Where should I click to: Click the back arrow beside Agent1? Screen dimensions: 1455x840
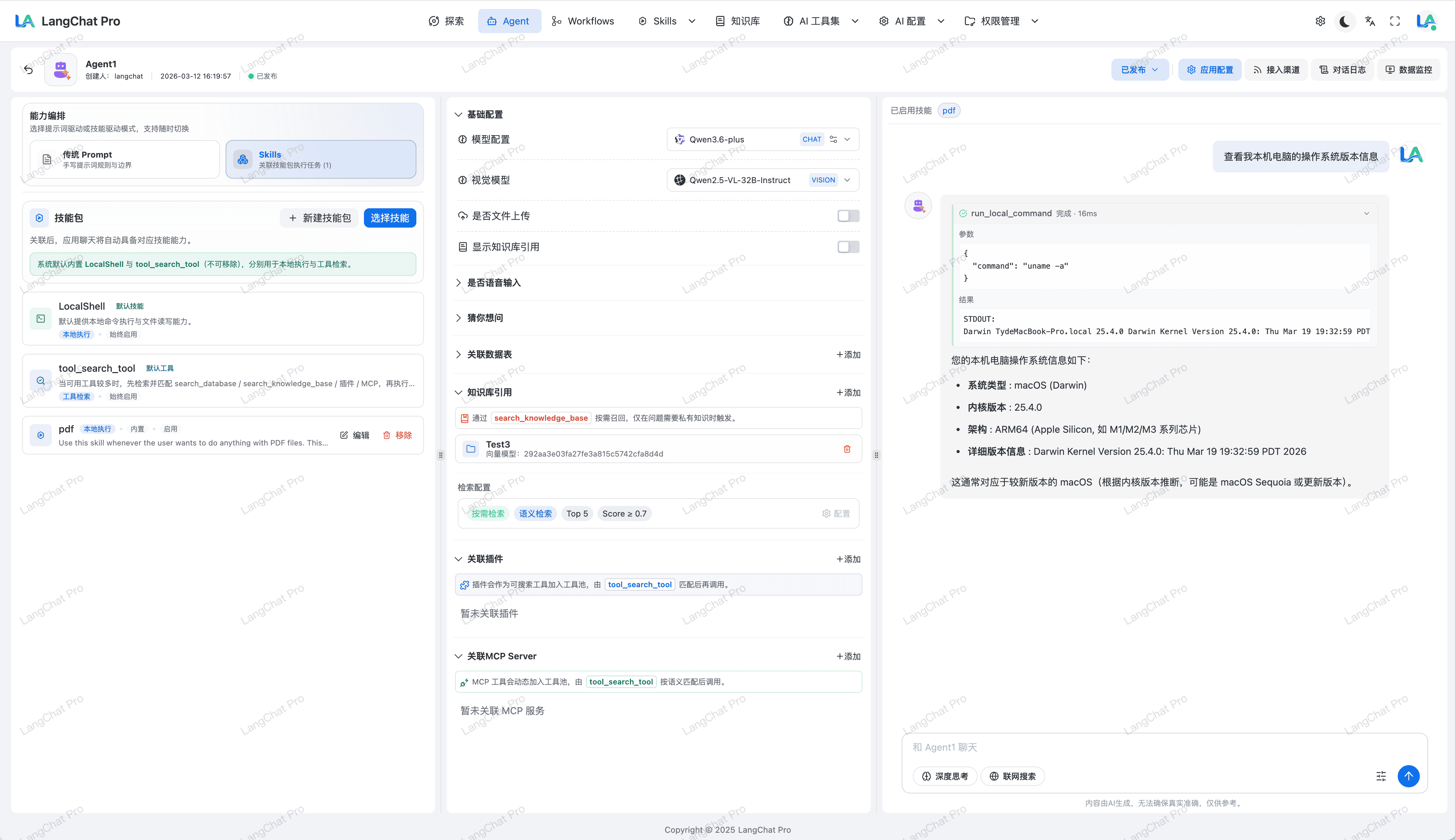pyautogui.click(x=28, y=70)
